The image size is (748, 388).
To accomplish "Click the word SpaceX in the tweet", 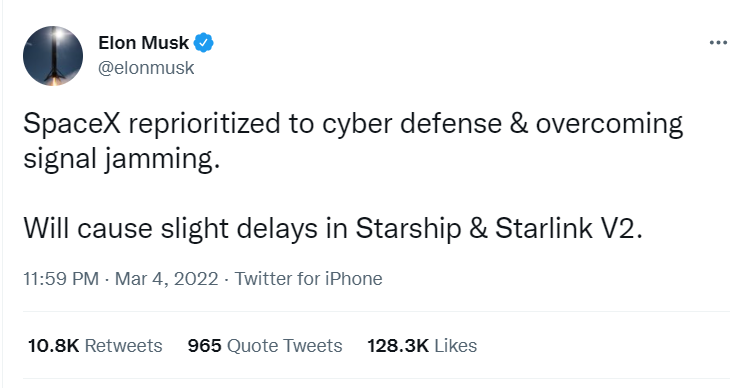I will [x=72, y=124].
